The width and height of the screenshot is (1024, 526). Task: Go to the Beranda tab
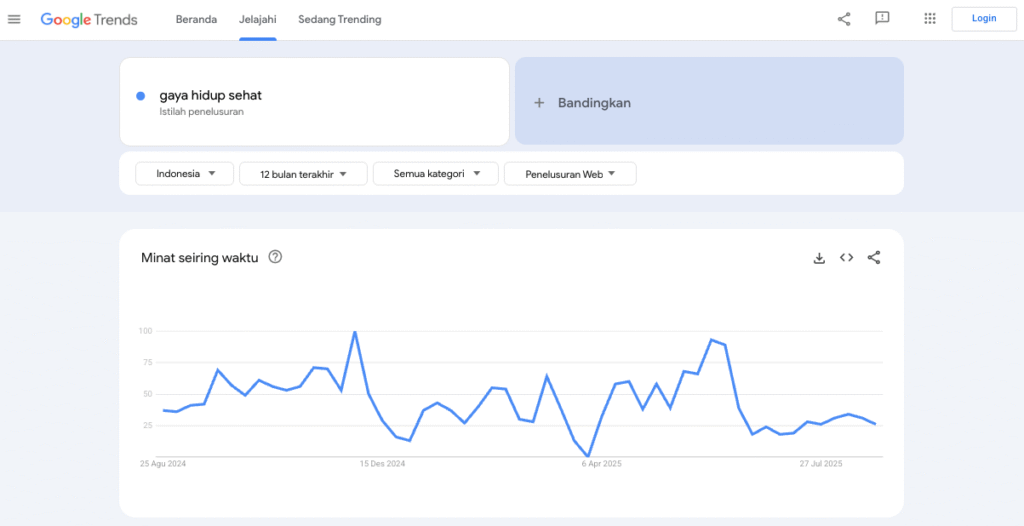[x=196, y=19]
